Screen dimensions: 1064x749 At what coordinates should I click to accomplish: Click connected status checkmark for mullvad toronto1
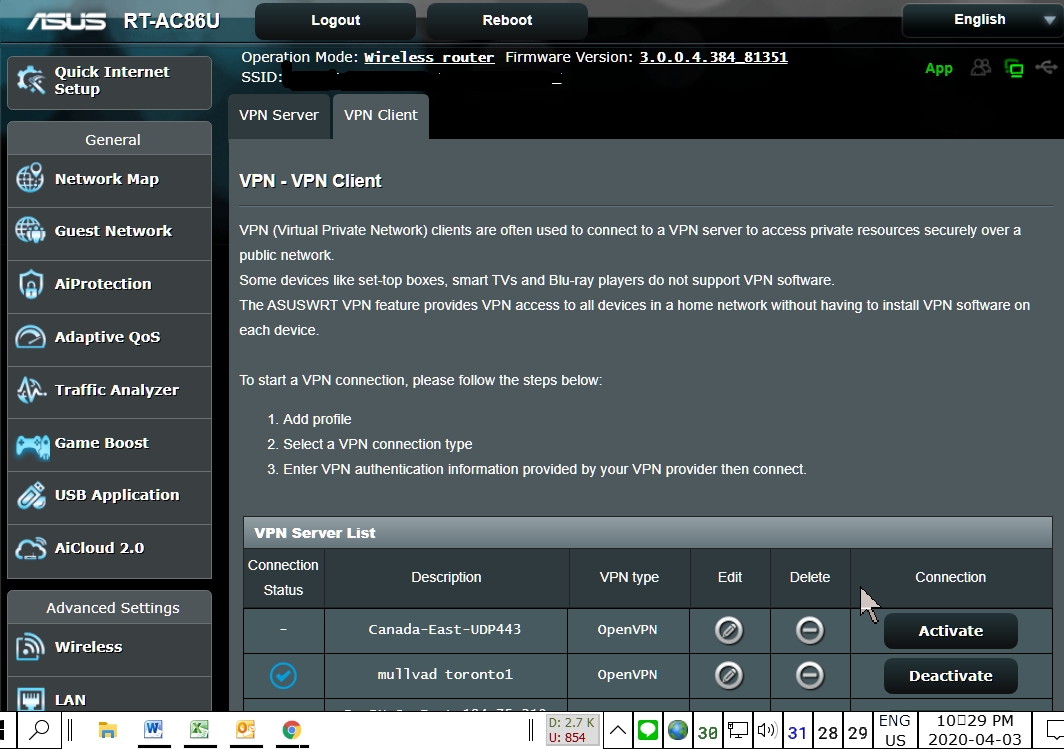283,676
